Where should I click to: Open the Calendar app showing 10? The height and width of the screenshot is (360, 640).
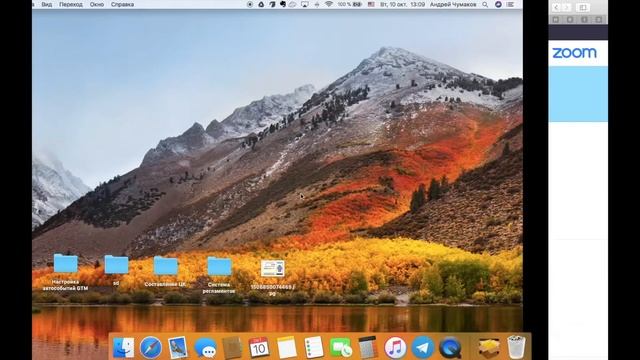coord(259,347)
